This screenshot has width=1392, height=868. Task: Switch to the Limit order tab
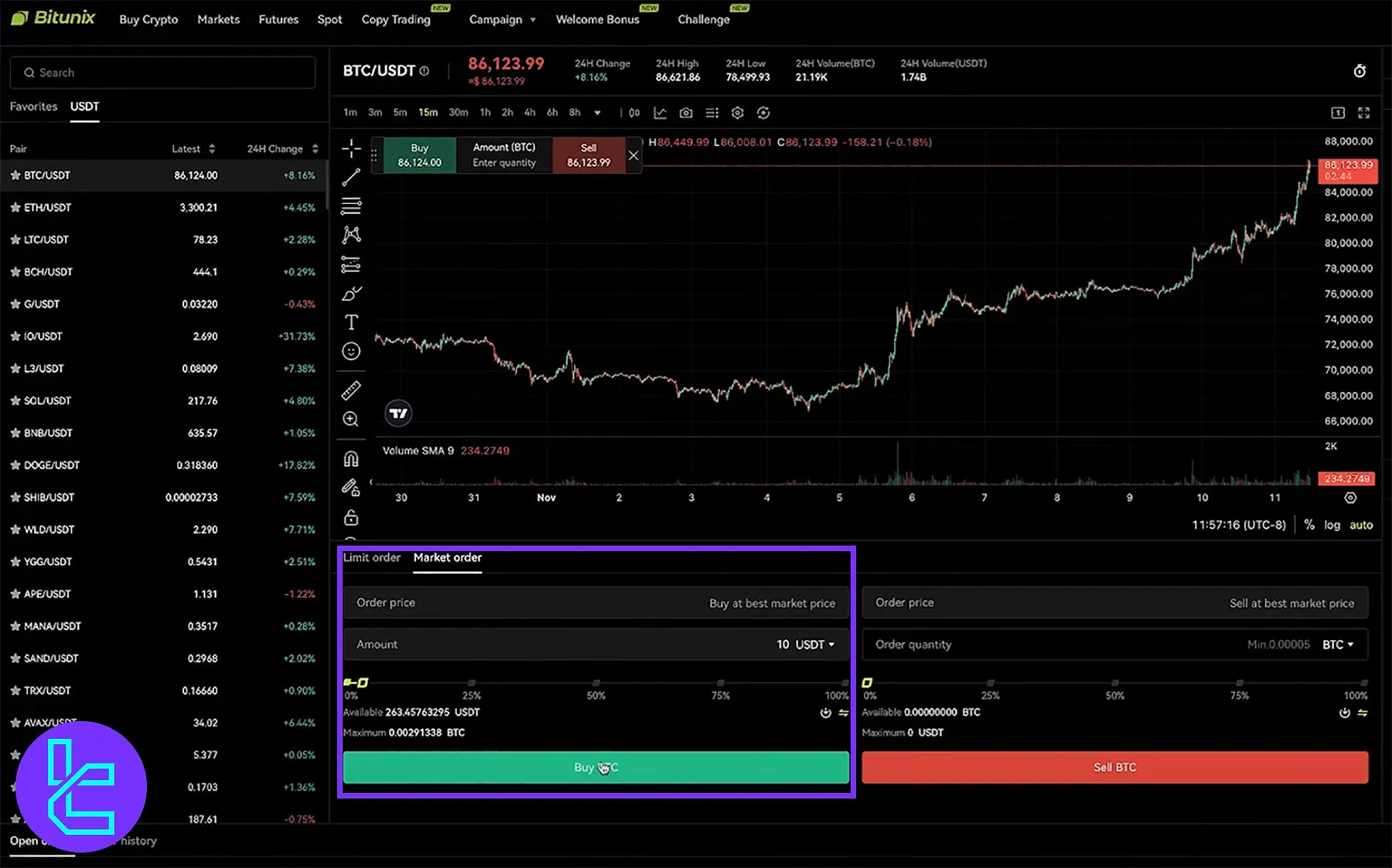tap(372, 557)
